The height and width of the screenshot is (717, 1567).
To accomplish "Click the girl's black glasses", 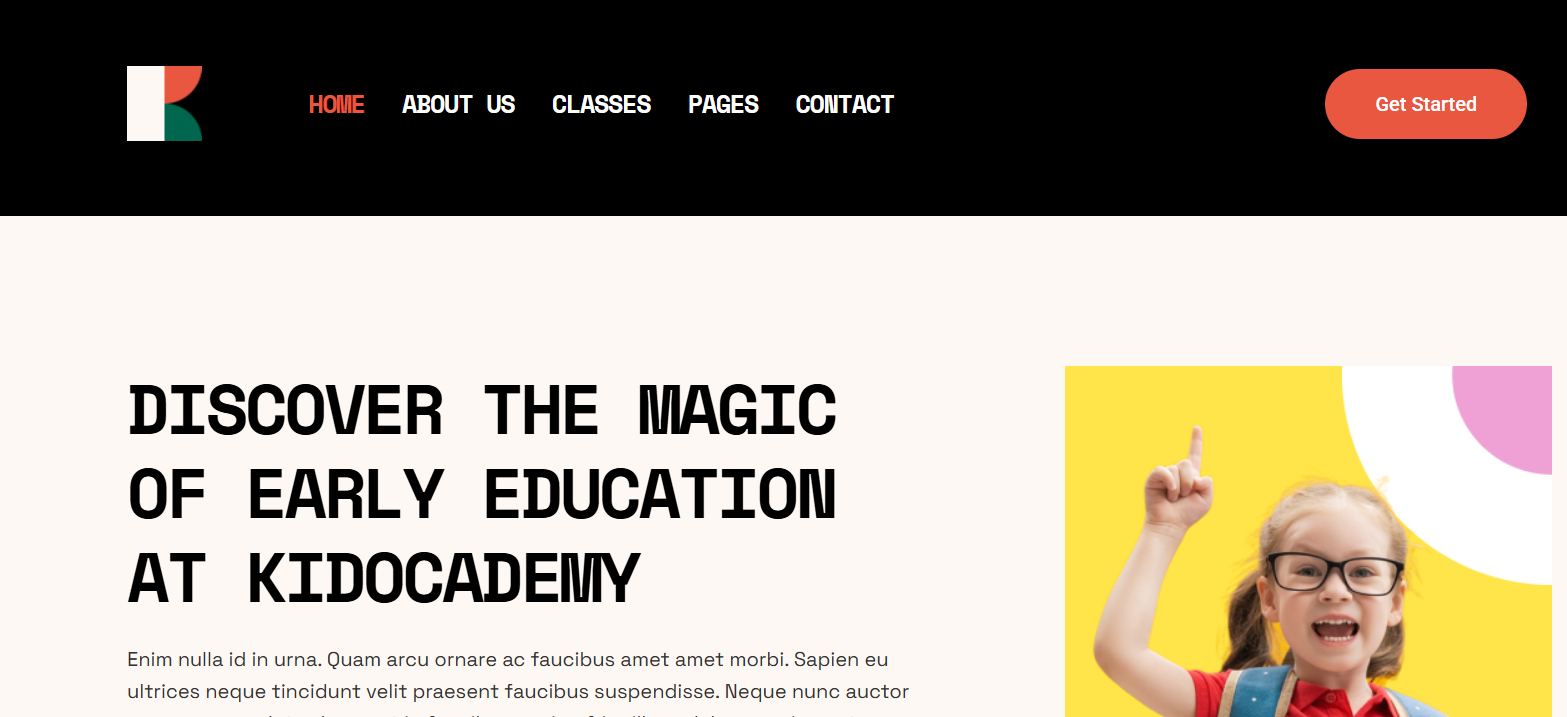I will coord(1335,574).
